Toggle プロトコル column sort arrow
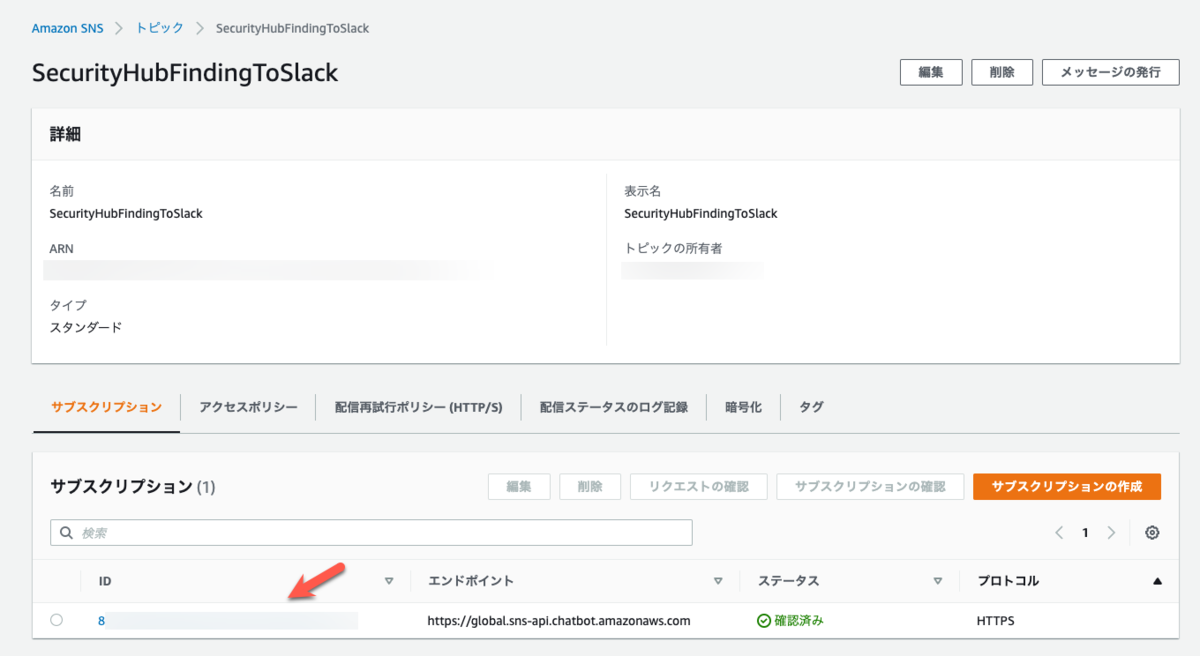1200x656 pixels. tap(1158, 581)
